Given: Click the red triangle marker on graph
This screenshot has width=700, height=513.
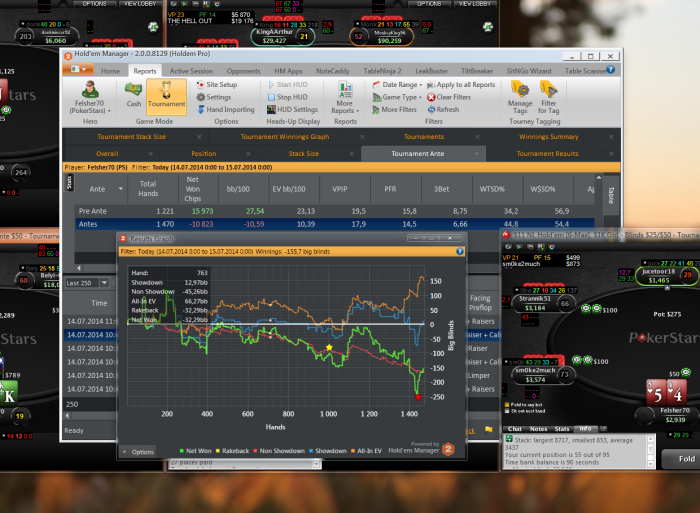Looking at the screenshot, I should click(418, 397).
